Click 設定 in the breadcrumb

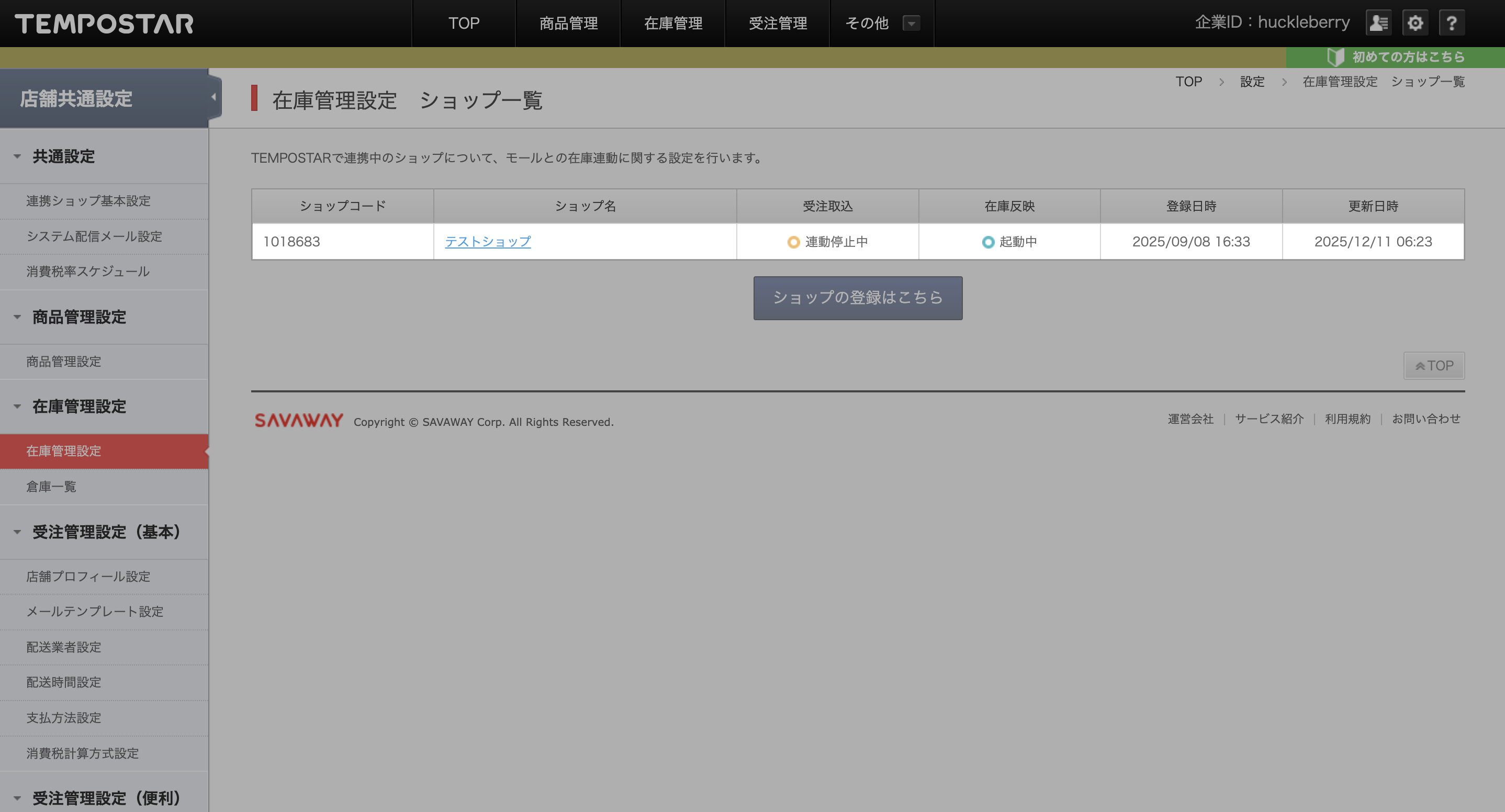pyautogui.click(x=1252, y=82)
